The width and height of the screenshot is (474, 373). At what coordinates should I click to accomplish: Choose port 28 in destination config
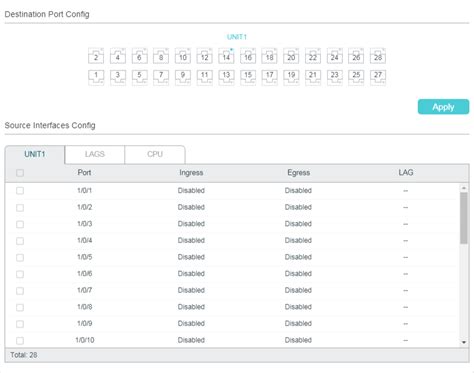tap(378, 56)
